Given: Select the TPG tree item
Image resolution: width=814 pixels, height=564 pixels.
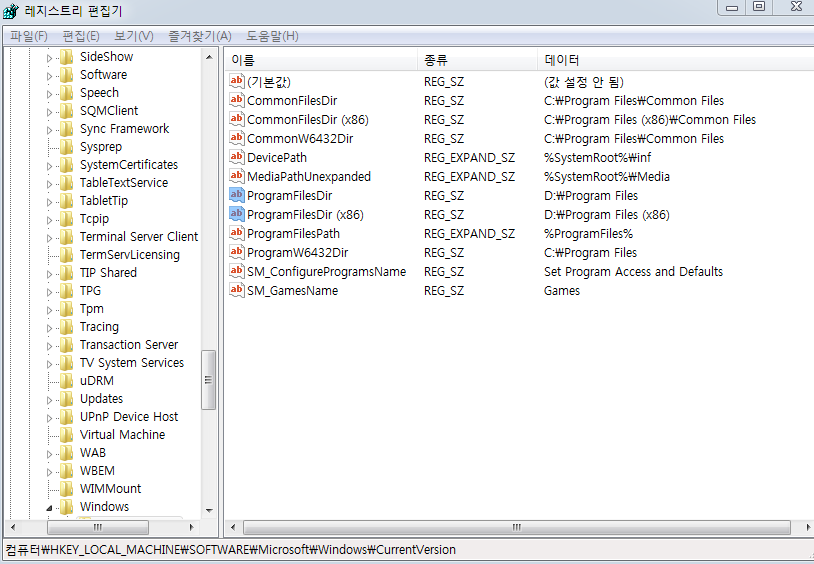Looking at the screenshot, I should (90, 291).
